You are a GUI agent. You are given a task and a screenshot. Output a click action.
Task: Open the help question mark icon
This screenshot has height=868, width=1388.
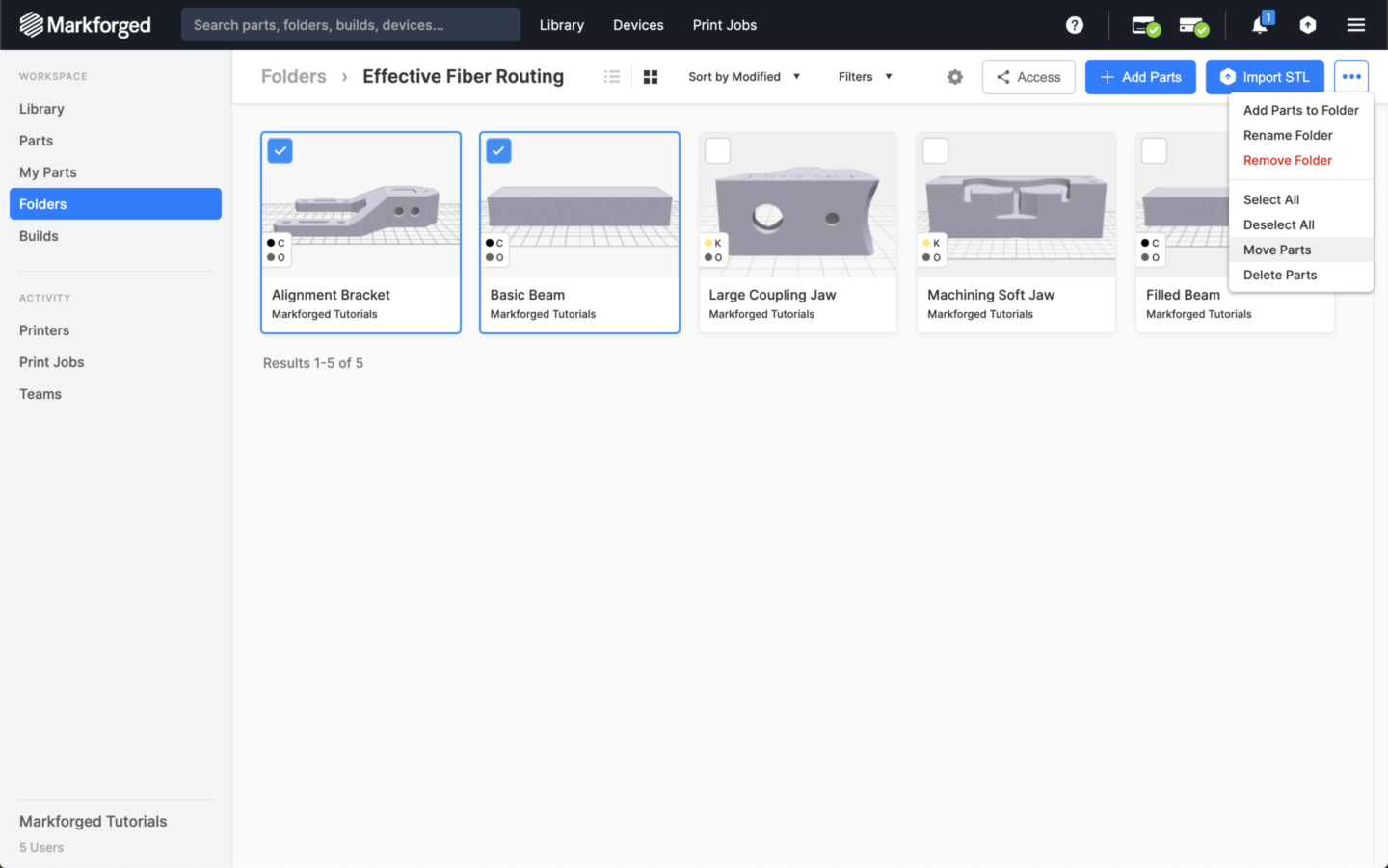tap(1074, 25)
